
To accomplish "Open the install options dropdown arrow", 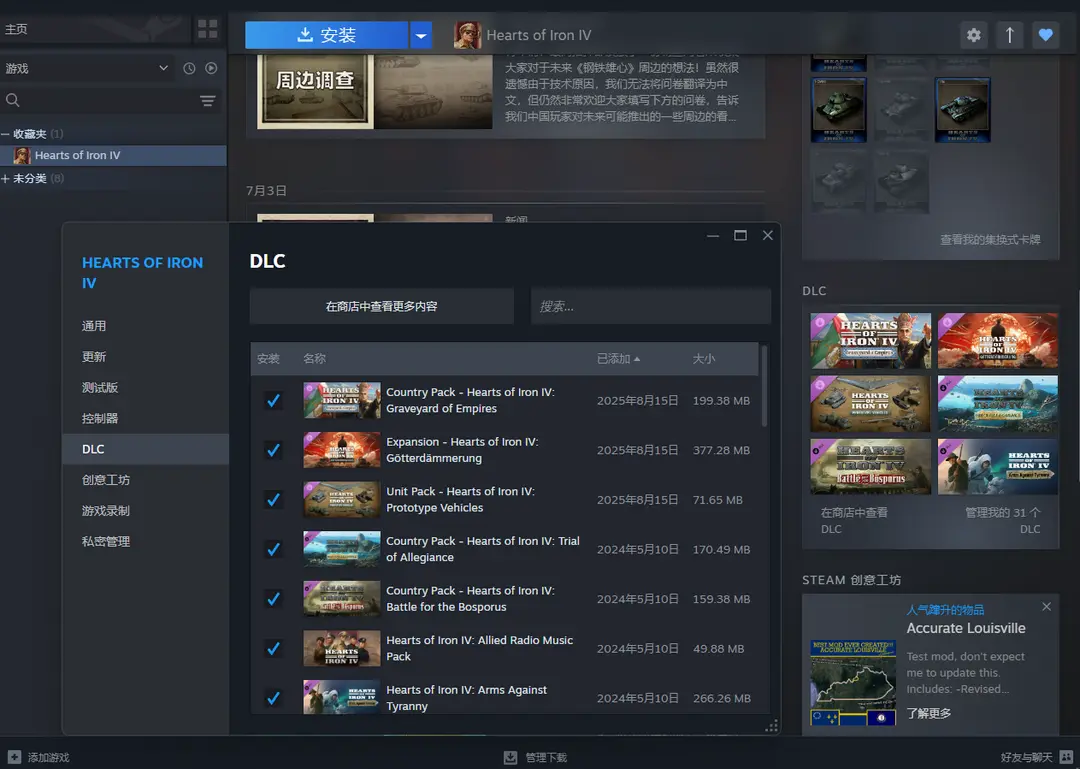I will 422,35.
